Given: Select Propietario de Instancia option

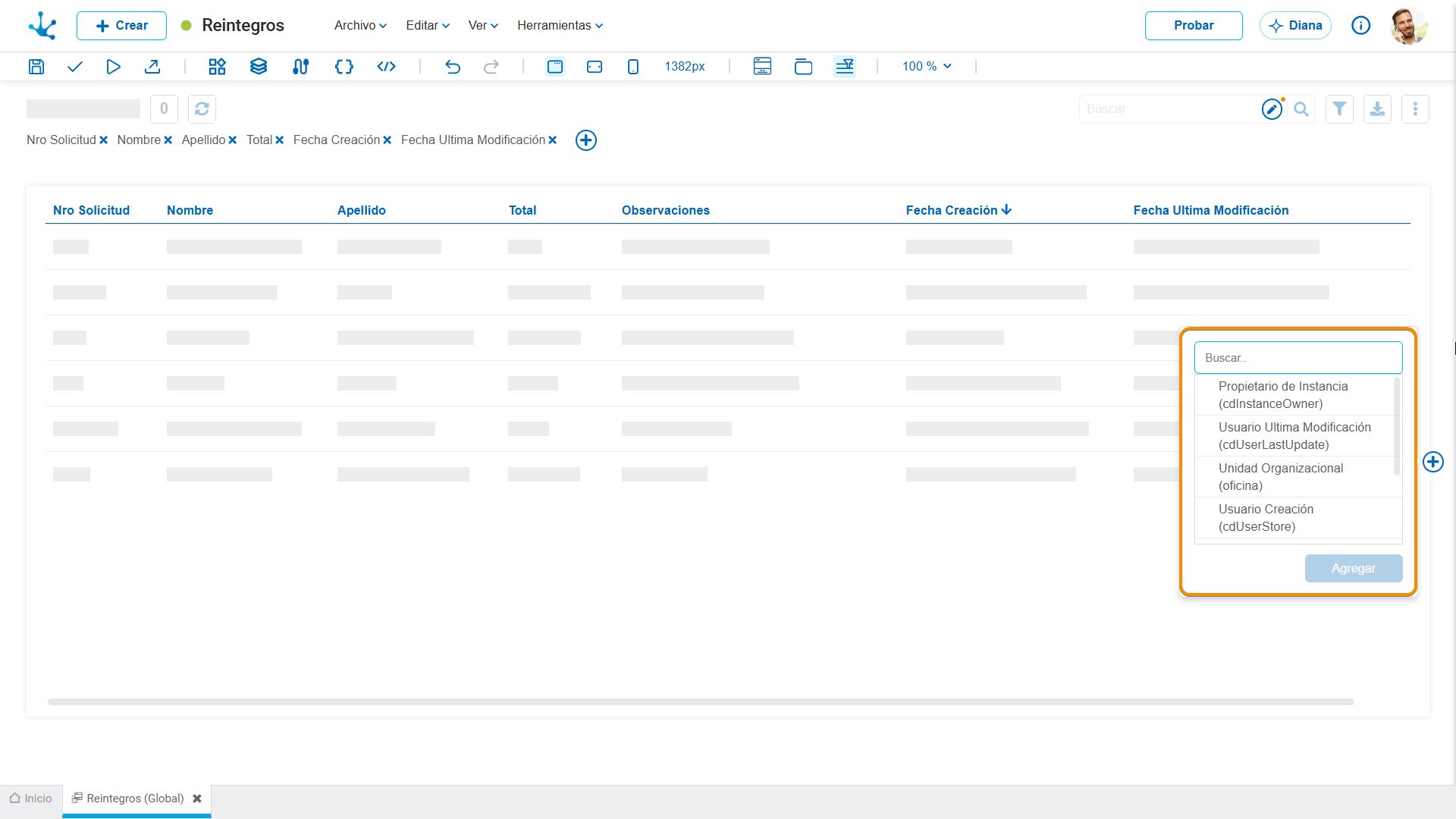Looking at the screenshot, I should (x=1294, y=395).
